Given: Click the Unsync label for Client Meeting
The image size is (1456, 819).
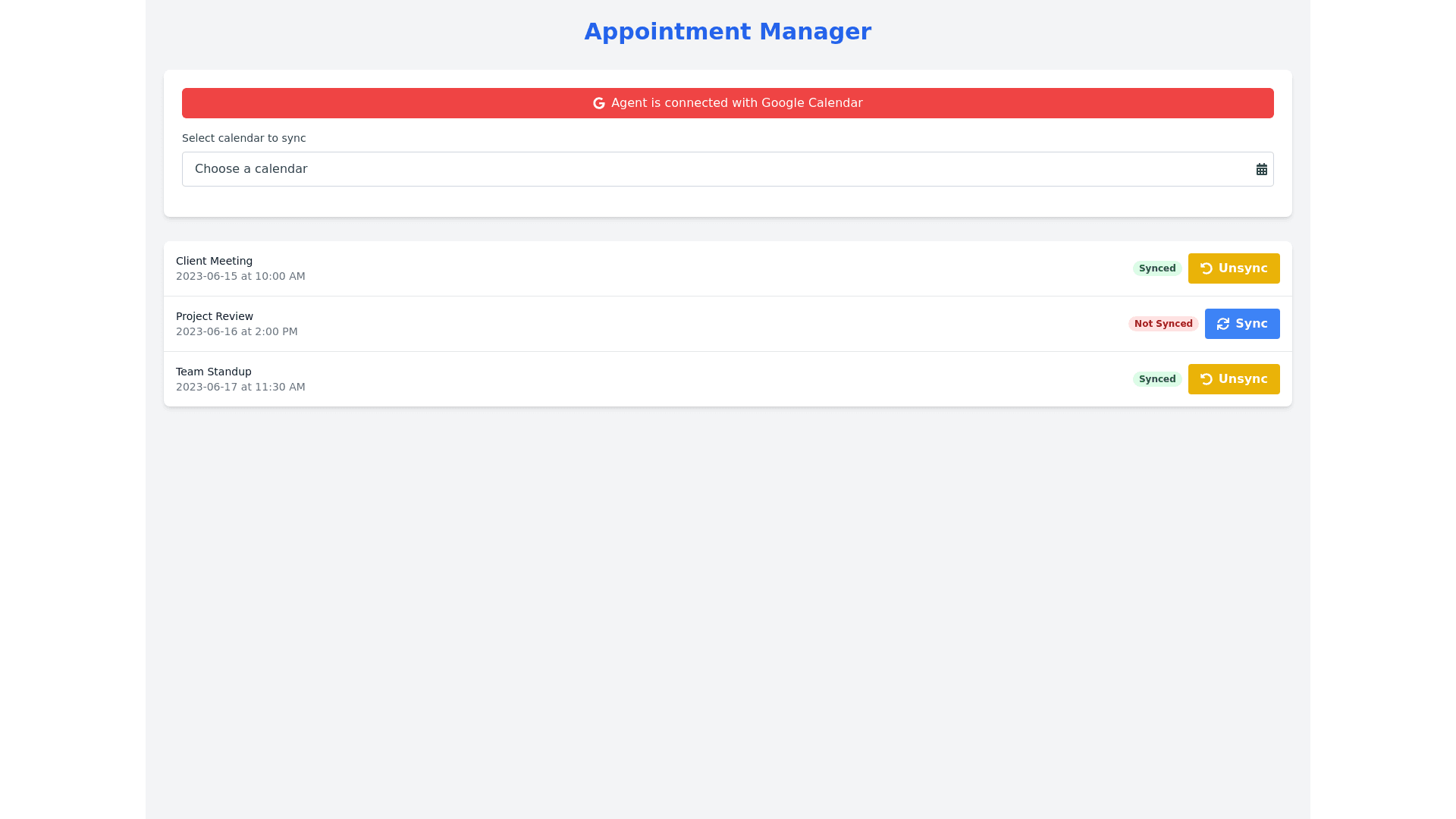Looking at the screenshot, I should pyautogui.click(x=1242, y=268).
